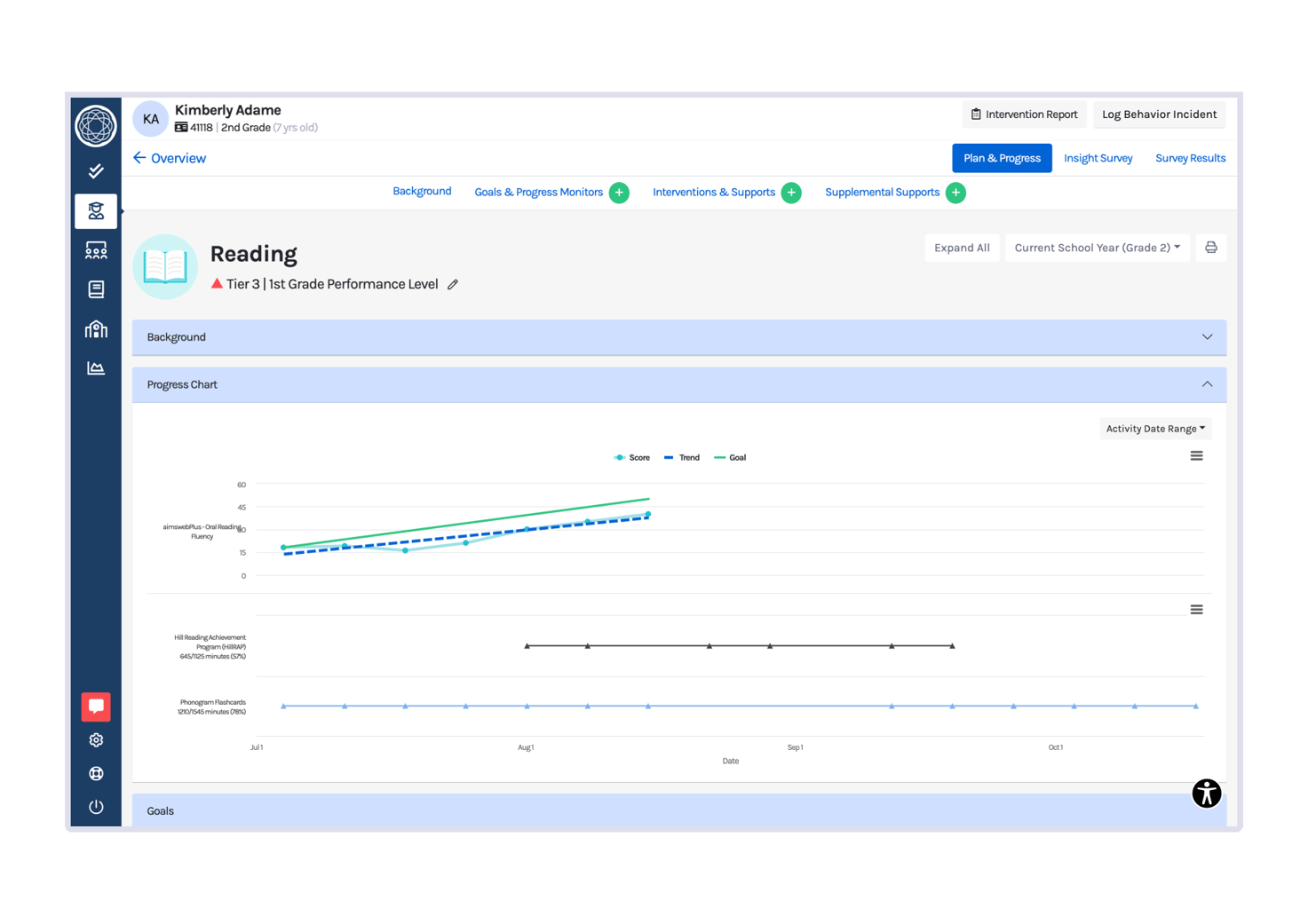Open the red chat feedback icon

coord(95,707)
